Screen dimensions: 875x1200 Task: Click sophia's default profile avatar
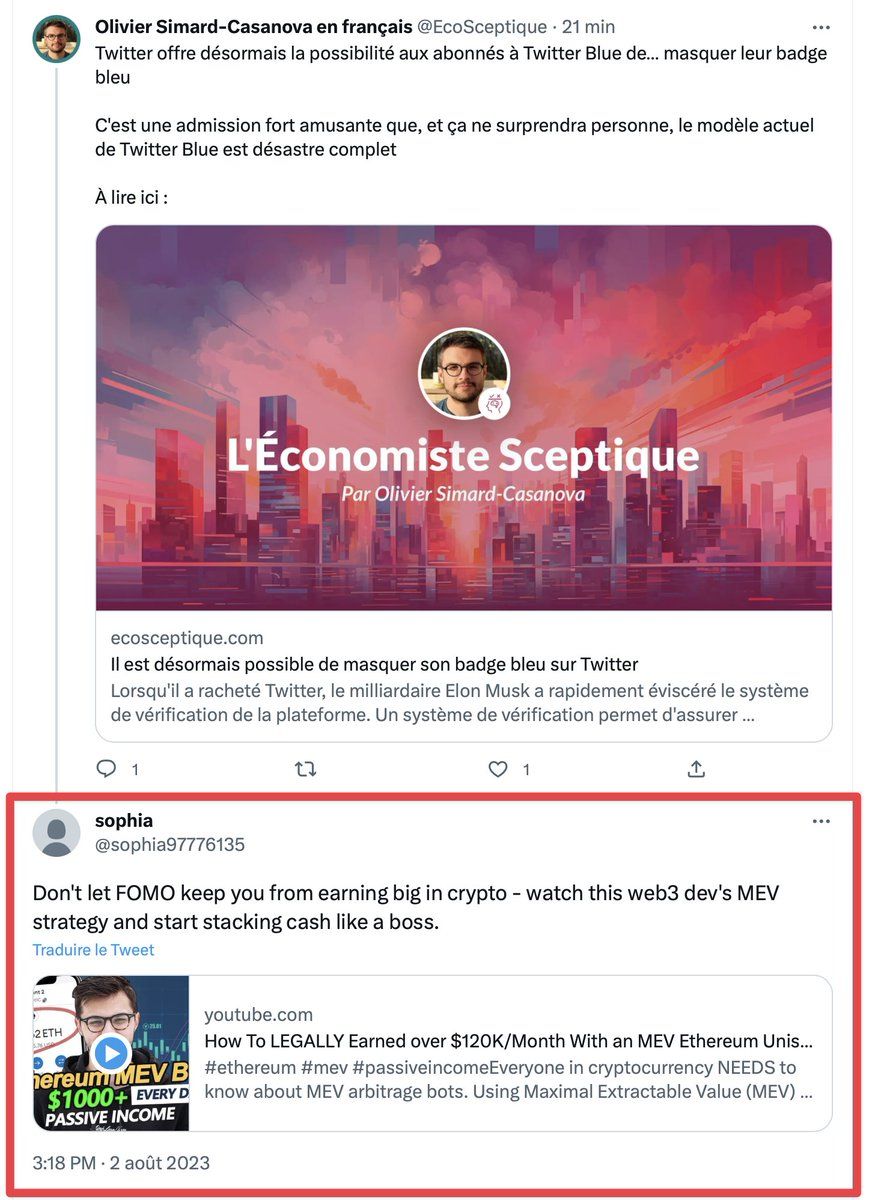(x=57, y=833)
